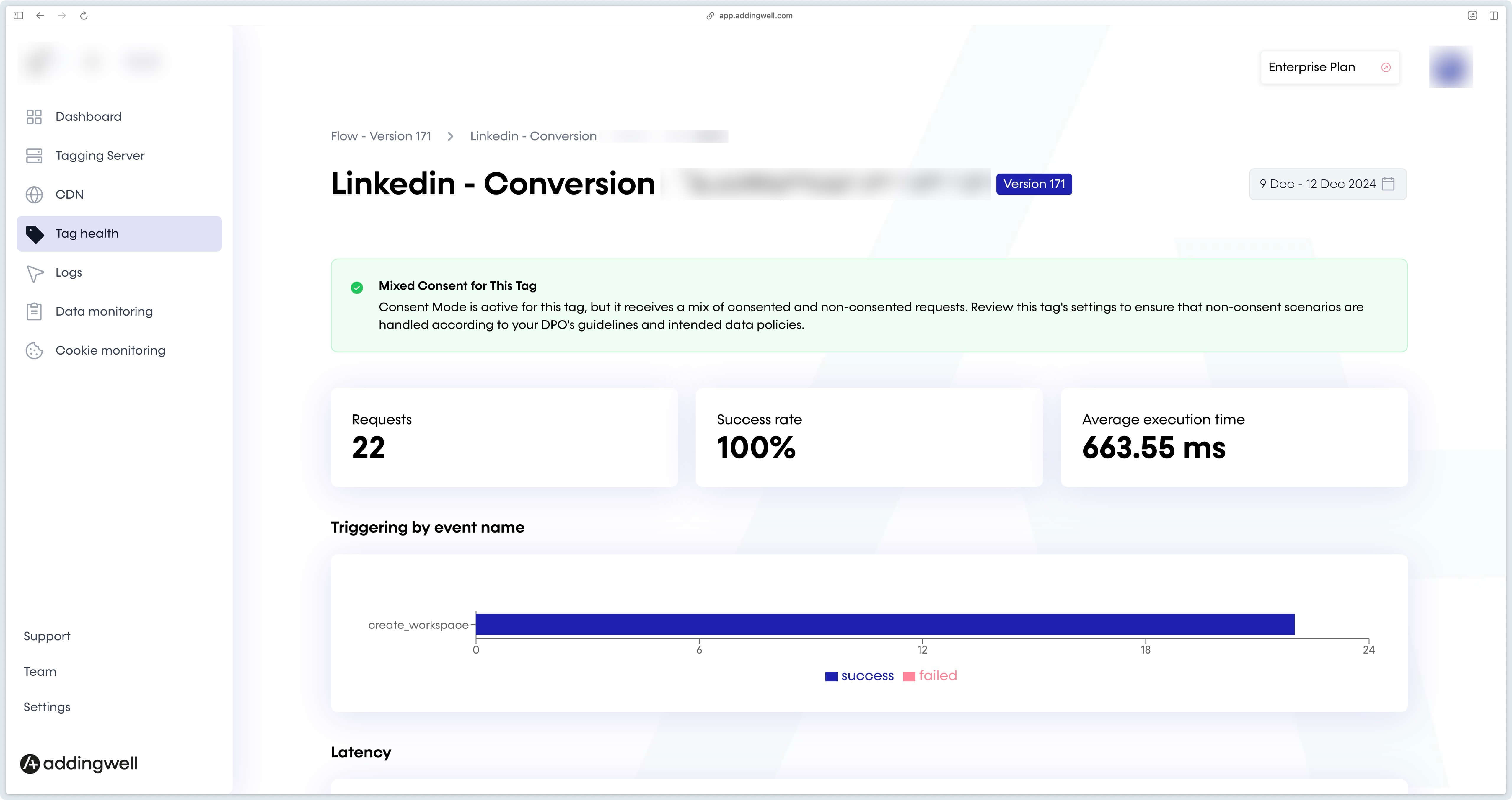
Task: Click the chart axis tick label 24
Action: point(1368,650)
